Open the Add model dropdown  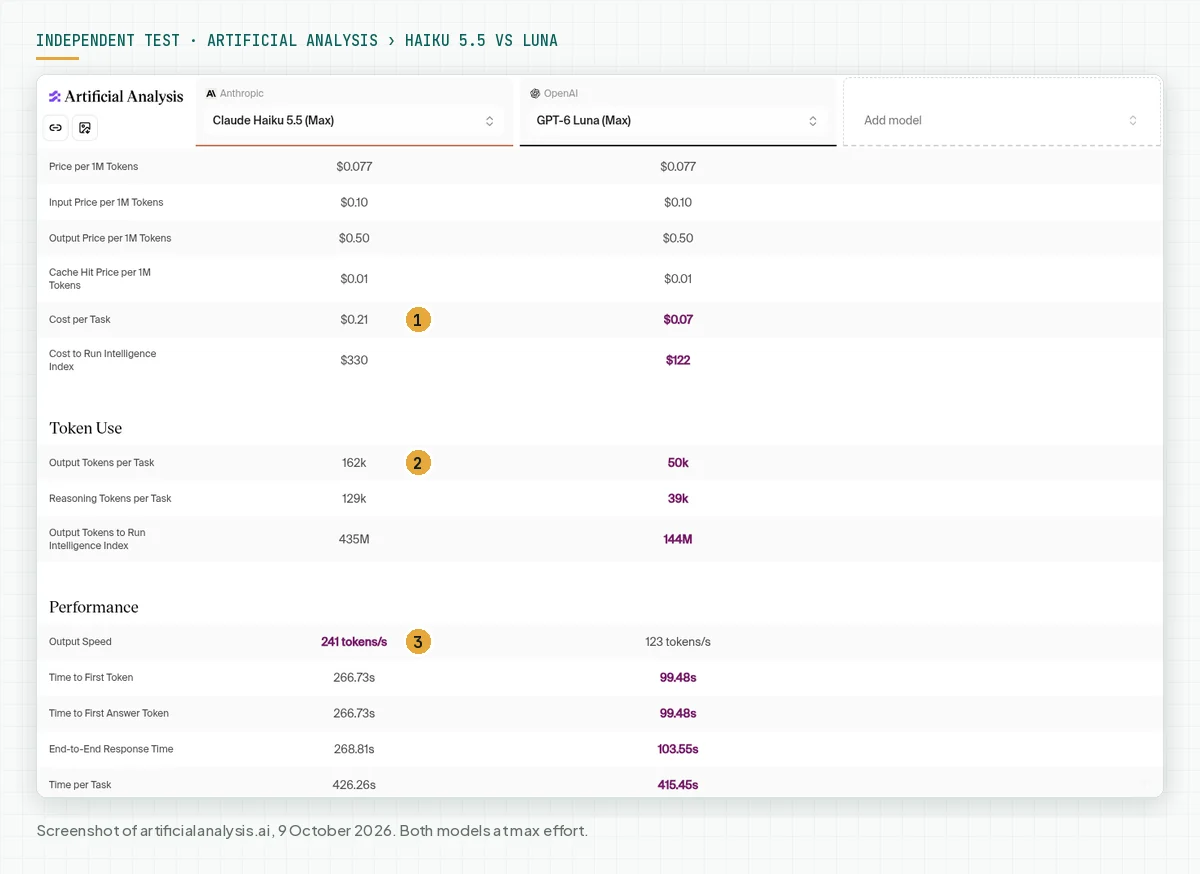tap(1002, 121)
